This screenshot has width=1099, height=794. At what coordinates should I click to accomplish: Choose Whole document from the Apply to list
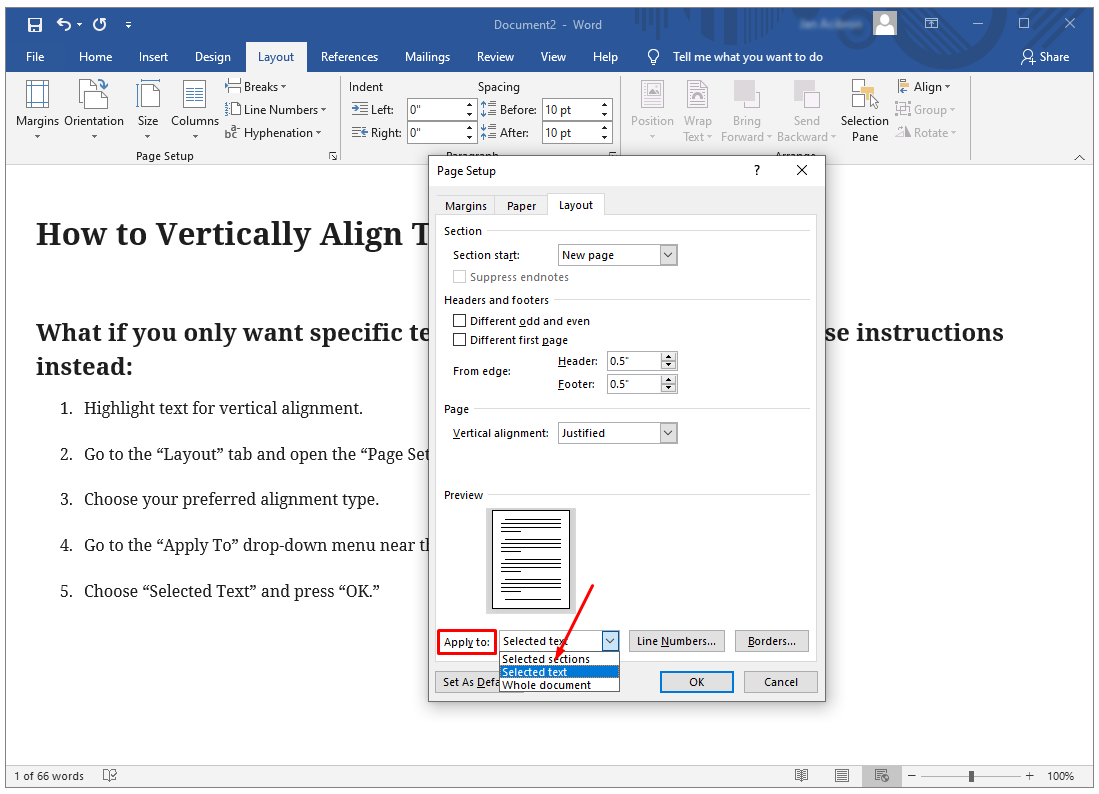click(547, 685)
